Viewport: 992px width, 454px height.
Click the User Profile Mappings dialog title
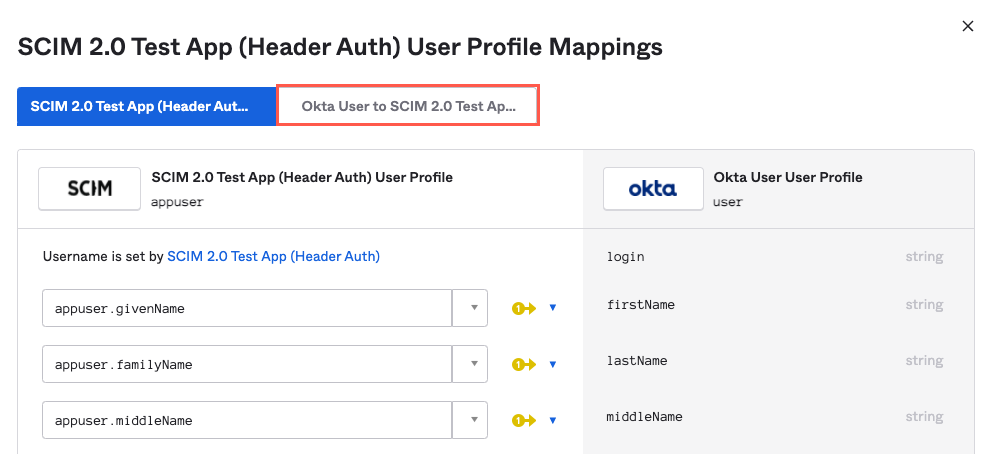pos(340,47)
